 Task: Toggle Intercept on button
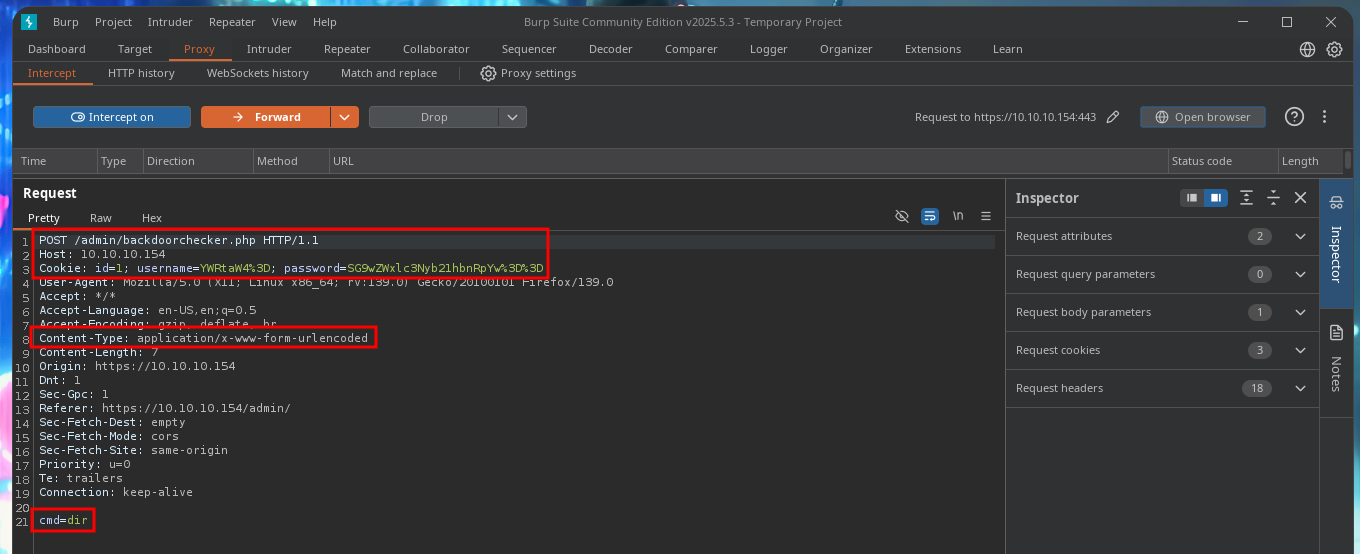pos(112,117)
